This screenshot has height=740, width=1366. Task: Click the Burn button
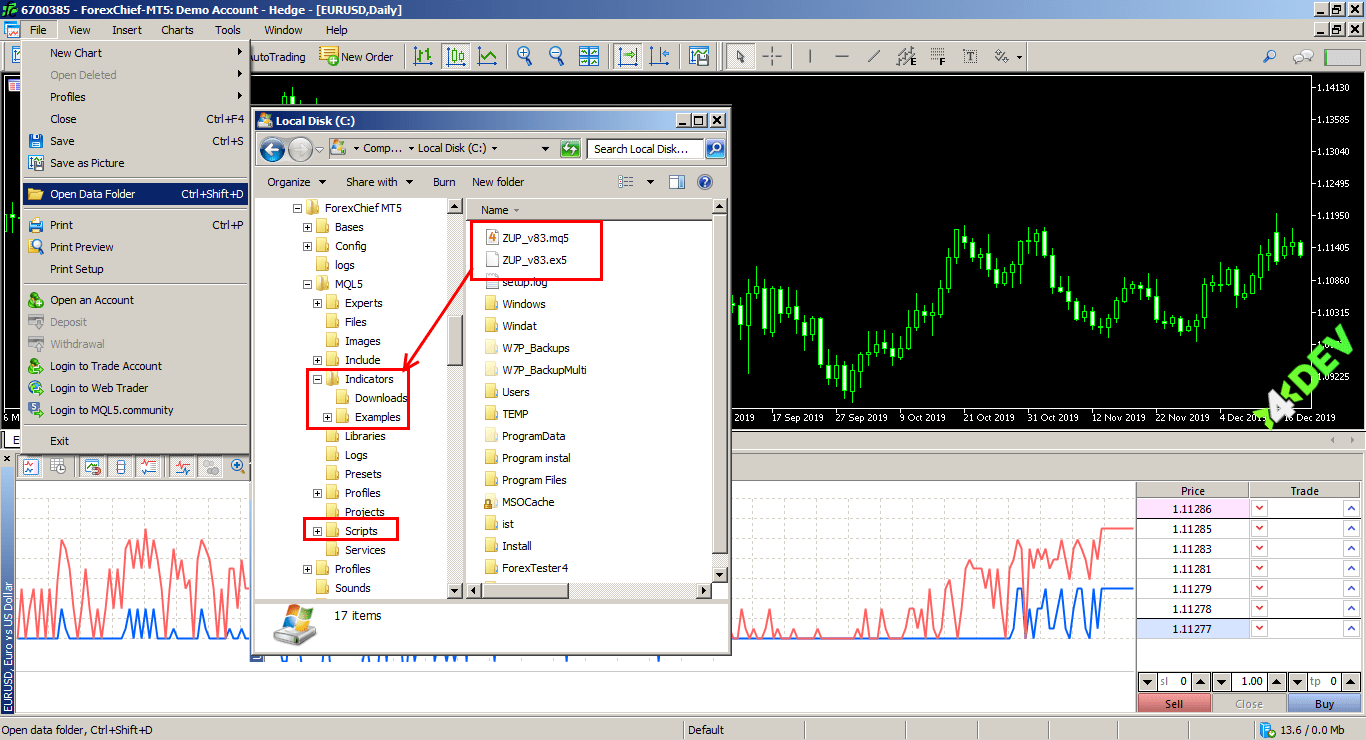[444, 182]
